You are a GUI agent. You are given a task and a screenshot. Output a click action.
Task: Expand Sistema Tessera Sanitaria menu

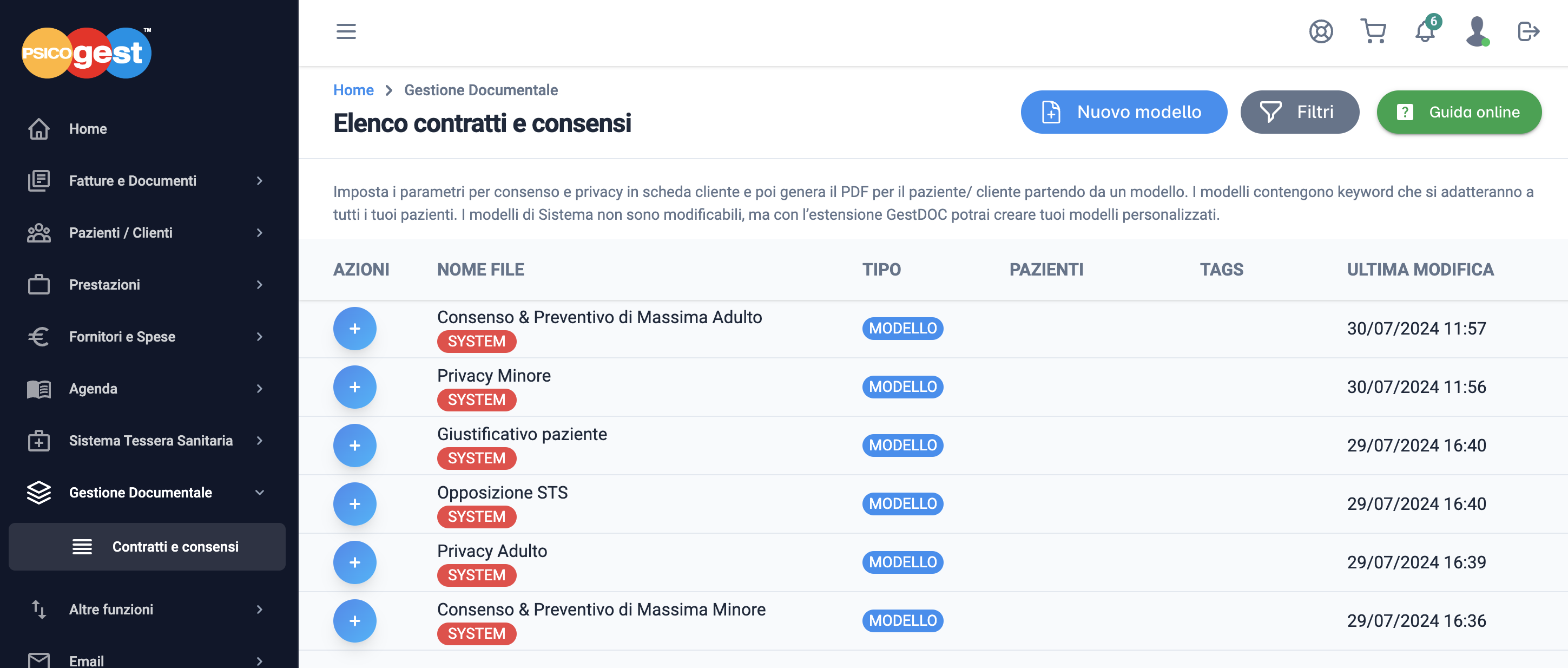[147, 441]
